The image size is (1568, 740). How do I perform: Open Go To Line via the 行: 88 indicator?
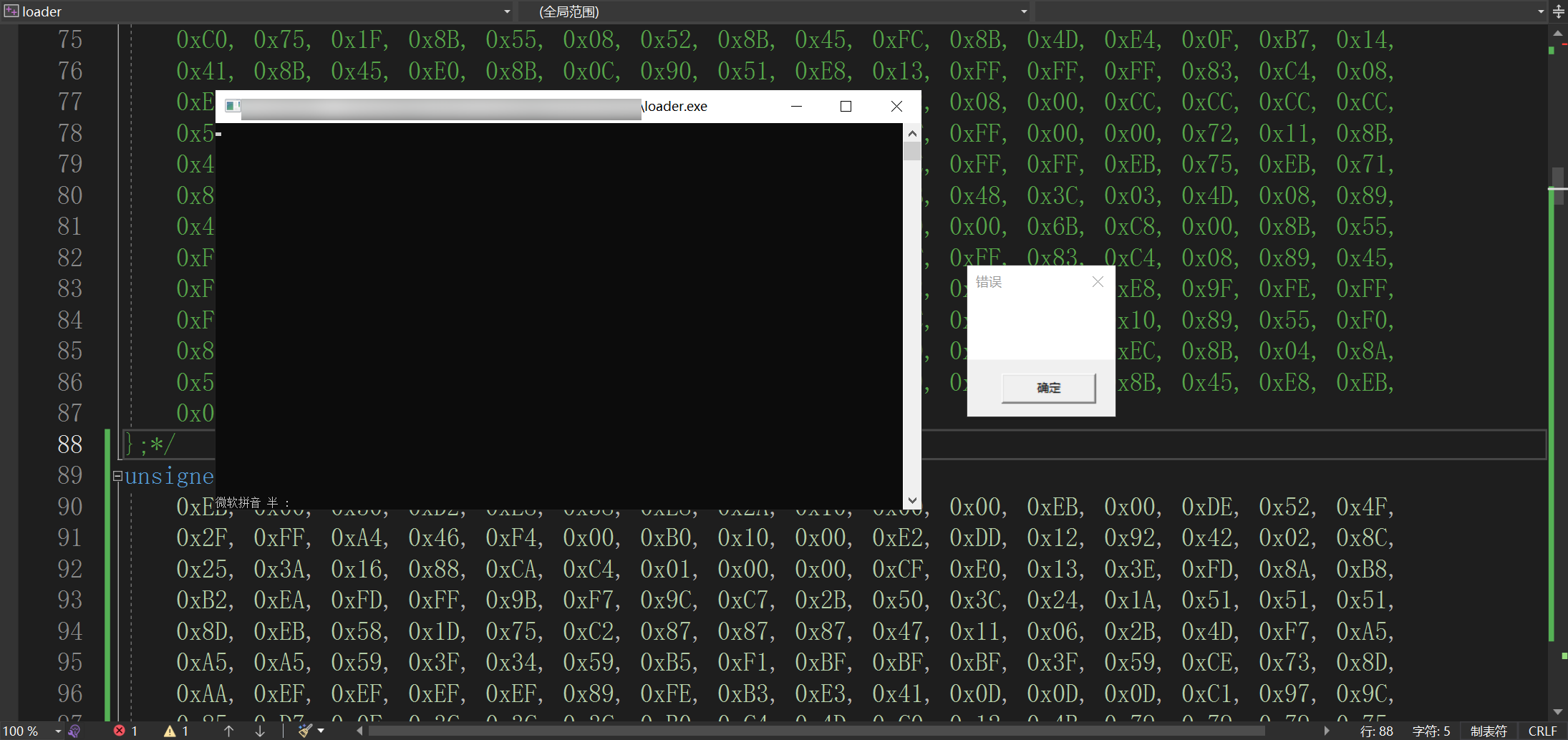click(1376, 731)
